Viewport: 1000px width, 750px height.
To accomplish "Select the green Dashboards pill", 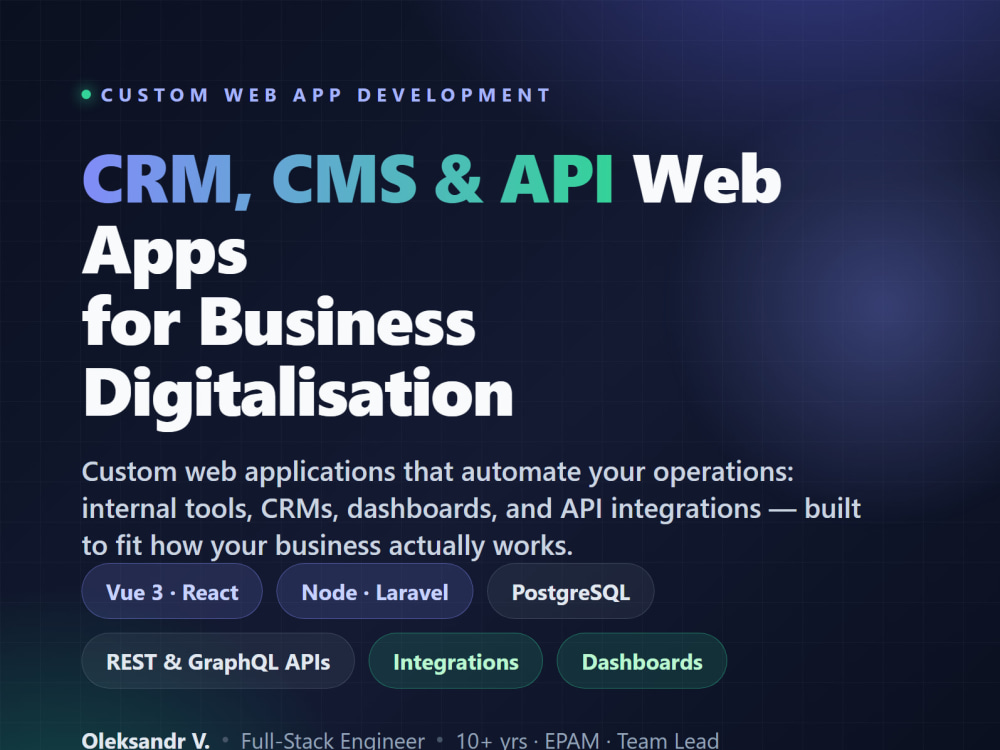I will 642,661.
